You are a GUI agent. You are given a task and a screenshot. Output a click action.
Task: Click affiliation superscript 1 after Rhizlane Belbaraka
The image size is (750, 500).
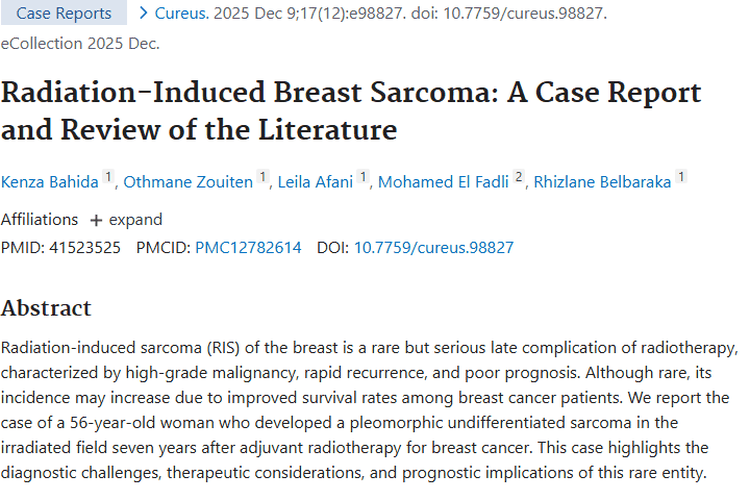click(681, 178)
